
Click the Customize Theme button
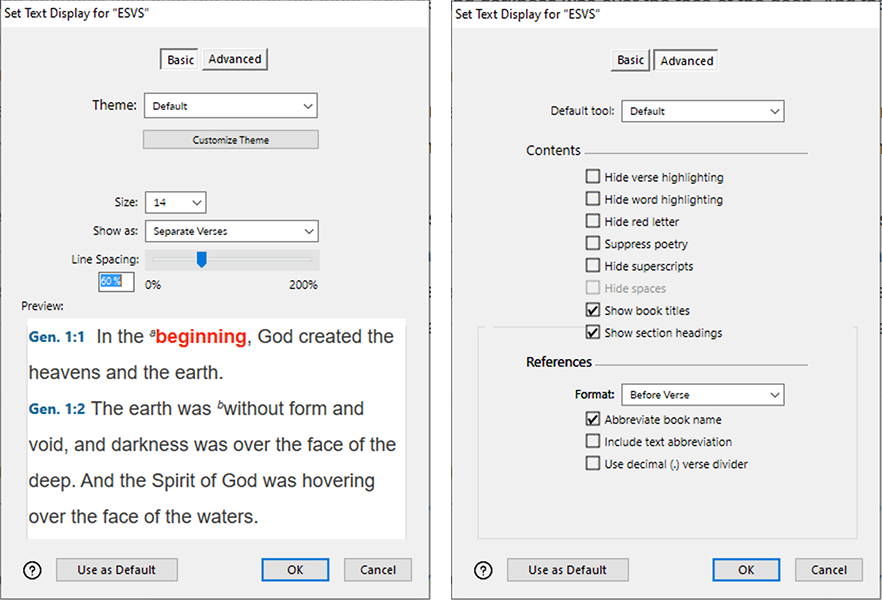pyautogui.click(x=230, y=140)
